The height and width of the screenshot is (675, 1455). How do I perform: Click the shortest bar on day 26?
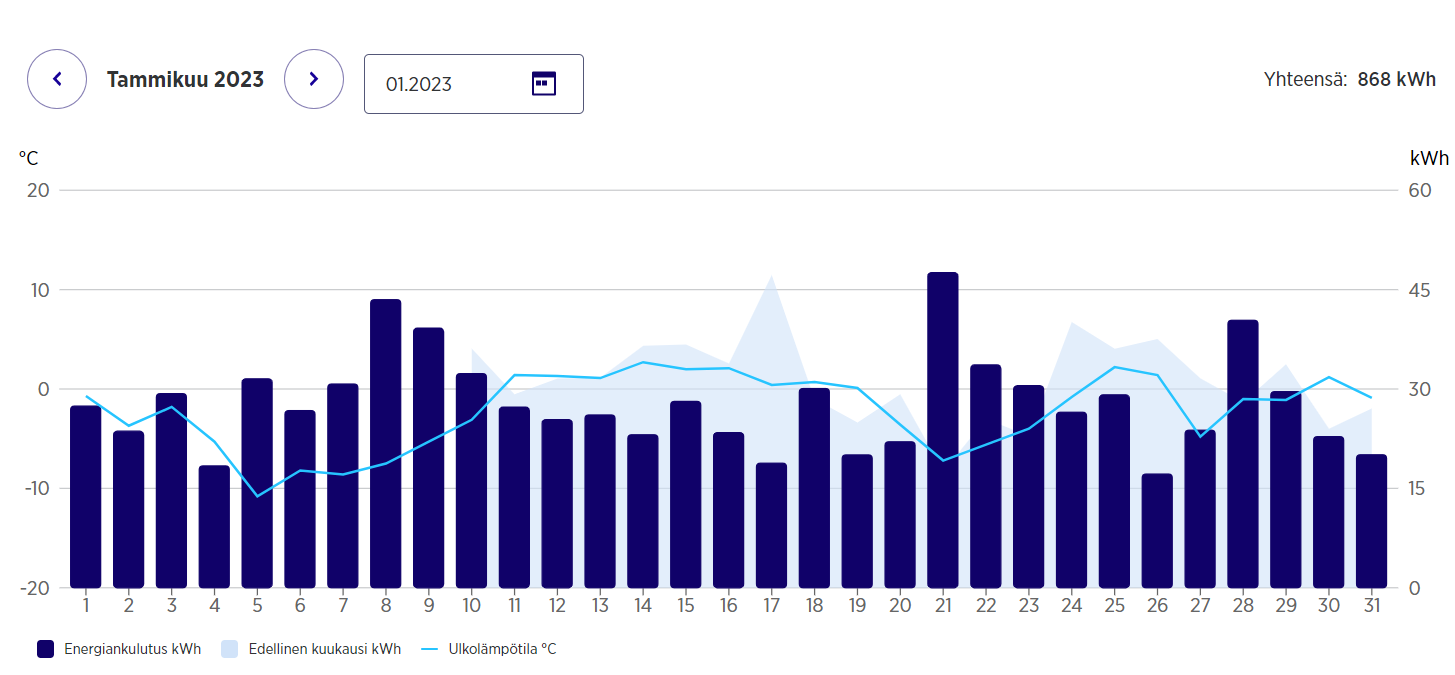click(x=1156, y=531)
